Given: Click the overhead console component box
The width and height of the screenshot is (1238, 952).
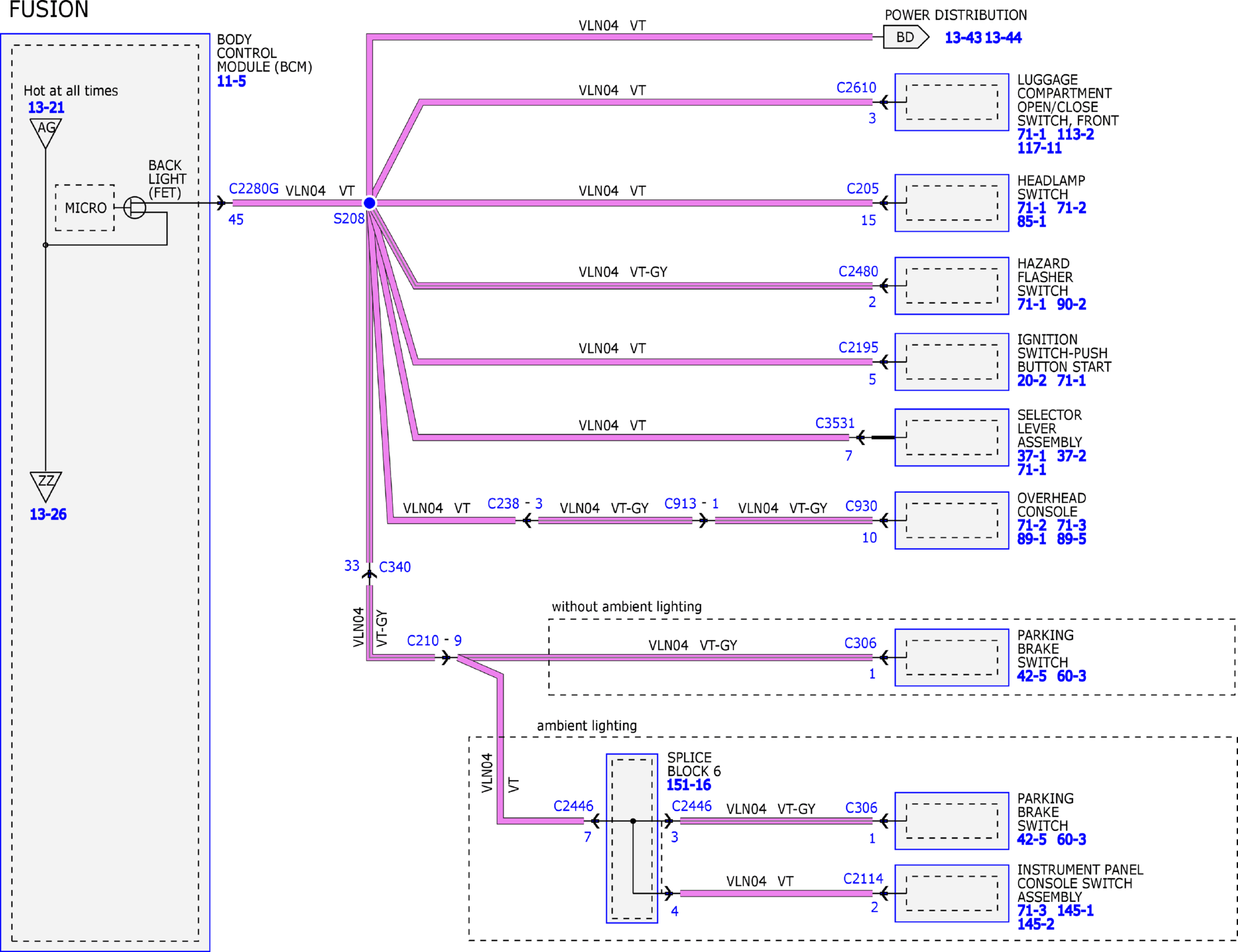Looking at the screenshot, I should tap(951, 520).
